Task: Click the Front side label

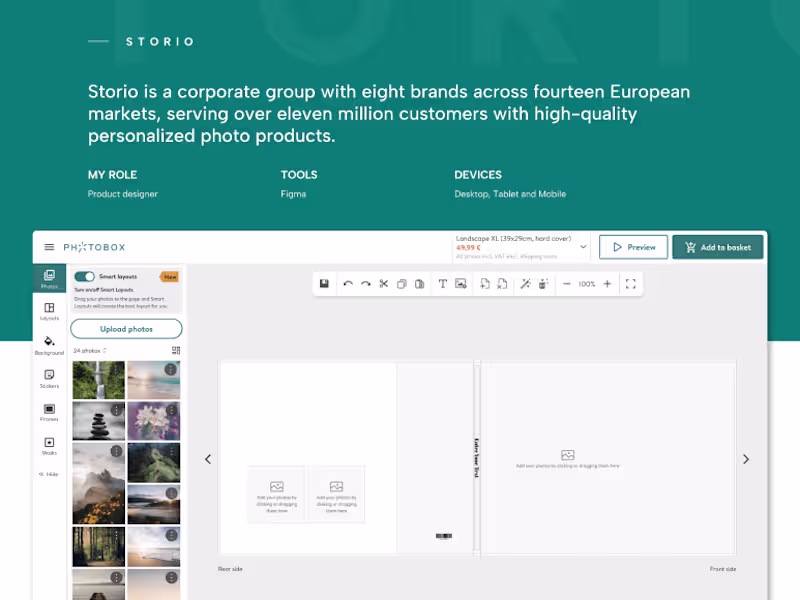Action: pyautogui.click(x=723, y=569)
